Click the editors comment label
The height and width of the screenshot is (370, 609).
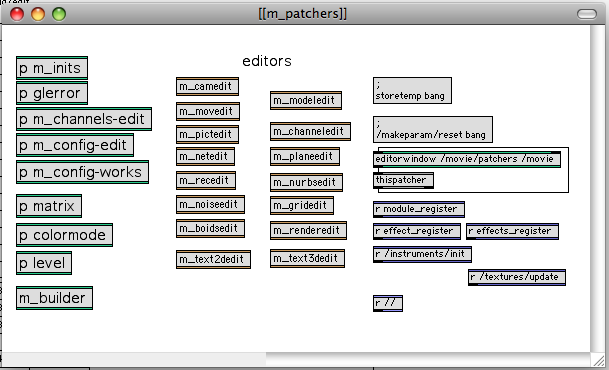click(x=267, y=61)
